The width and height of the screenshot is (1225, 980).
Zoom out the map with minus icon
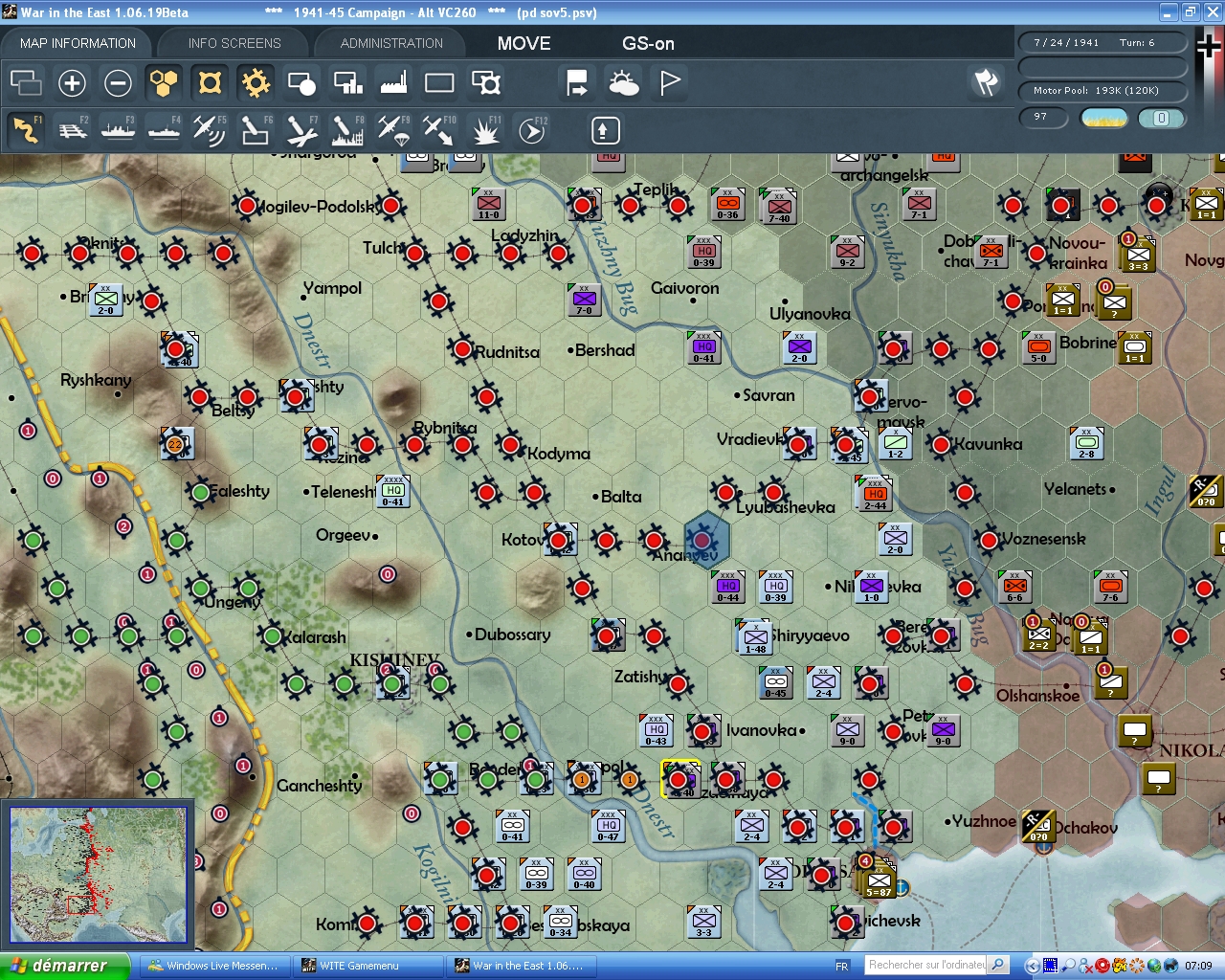(118, 83)
